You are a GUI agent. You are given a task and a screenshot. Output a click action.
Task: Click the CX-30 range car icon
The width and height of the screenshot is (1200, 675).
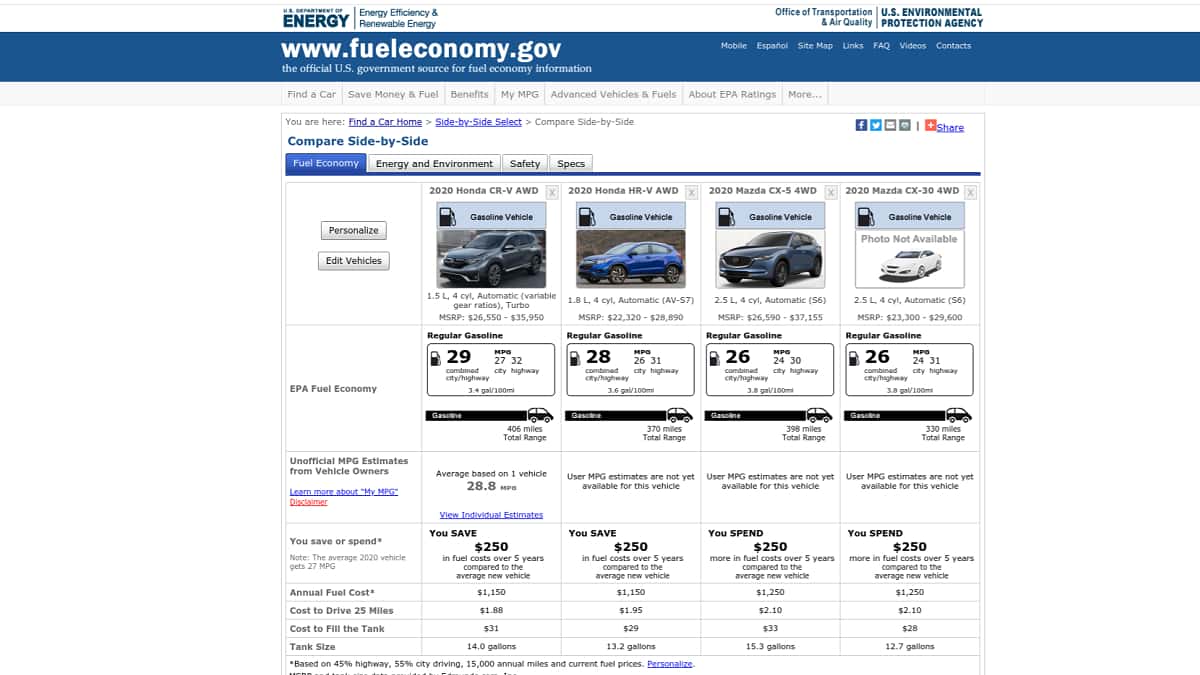click(x=959, y=415)
